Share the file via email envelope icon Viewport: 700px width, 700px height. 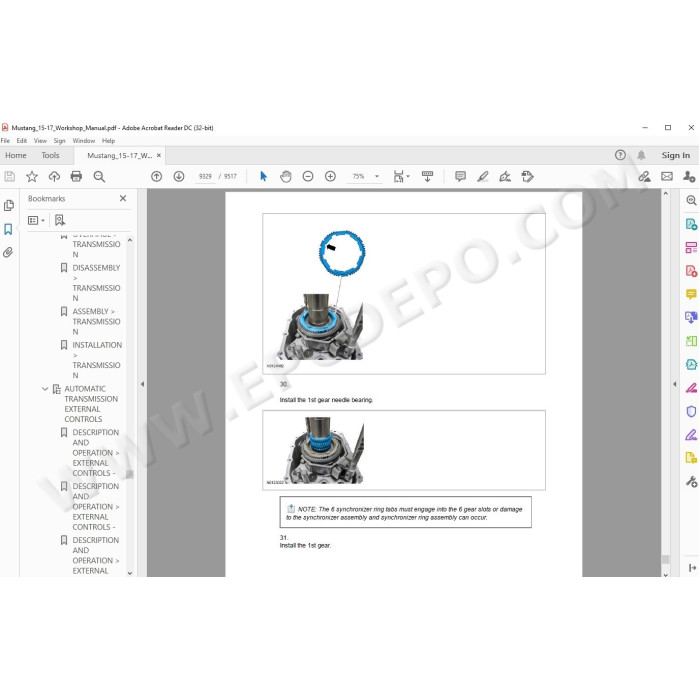point(667,176)
